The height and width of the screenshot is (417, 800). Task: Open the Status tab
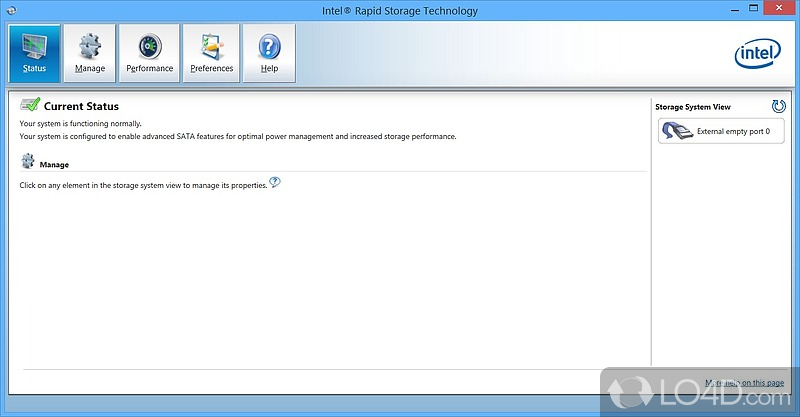[34, 53]
